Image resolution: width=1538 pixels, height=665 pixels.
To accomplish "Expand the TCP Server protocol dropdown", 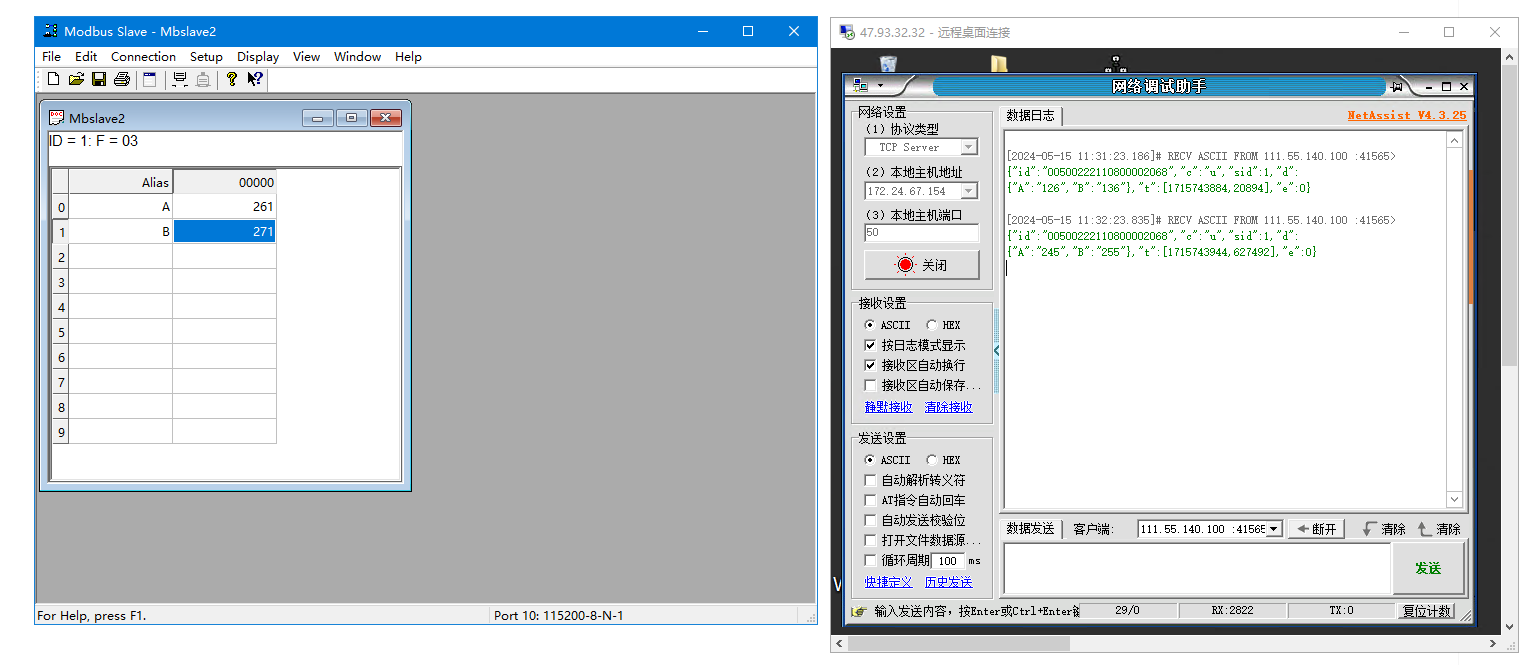I will pyautogui.click(x=968, y=147).
